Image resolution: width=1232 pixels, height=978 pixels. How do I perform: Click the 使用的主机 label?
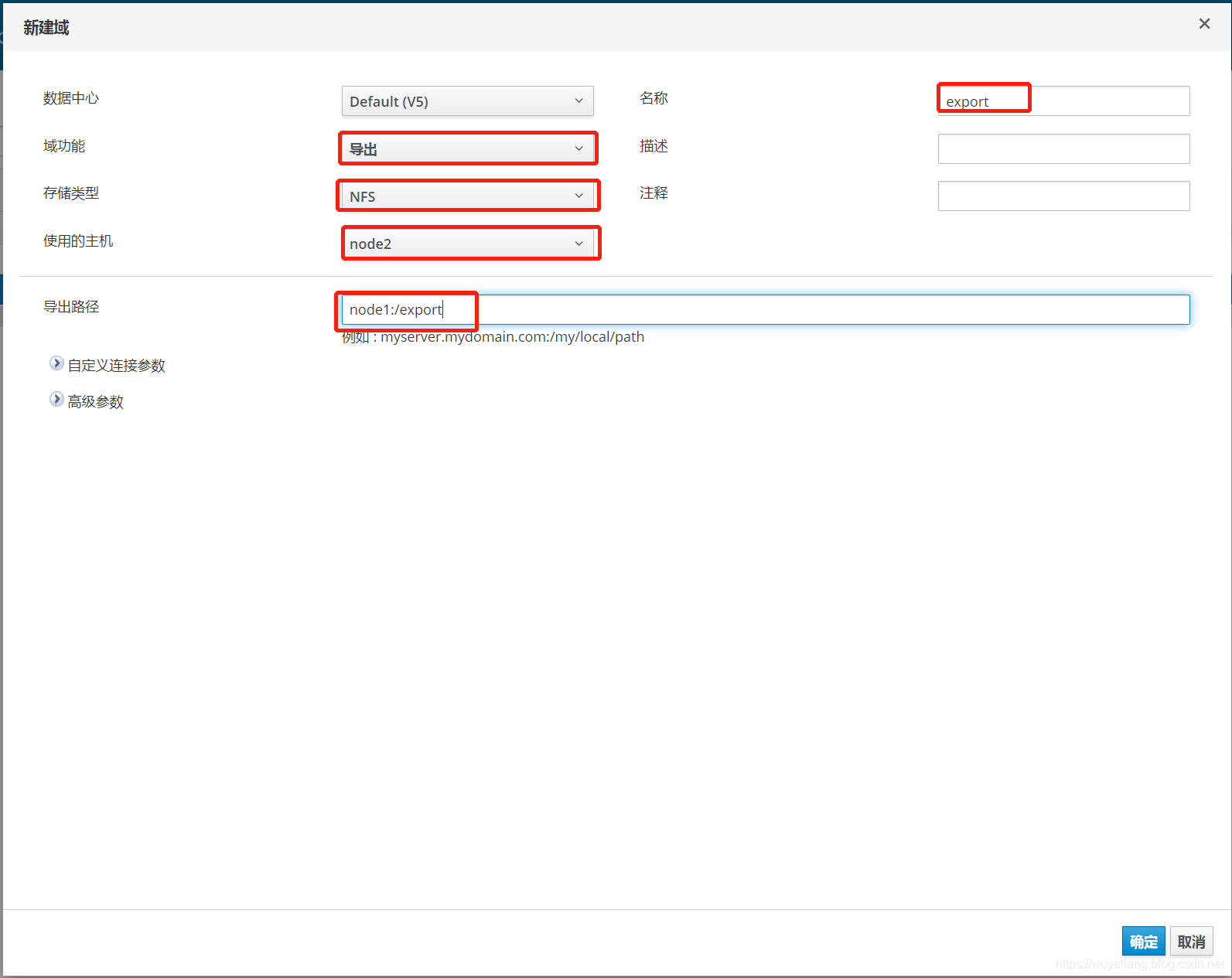click(x=78, y=241)
